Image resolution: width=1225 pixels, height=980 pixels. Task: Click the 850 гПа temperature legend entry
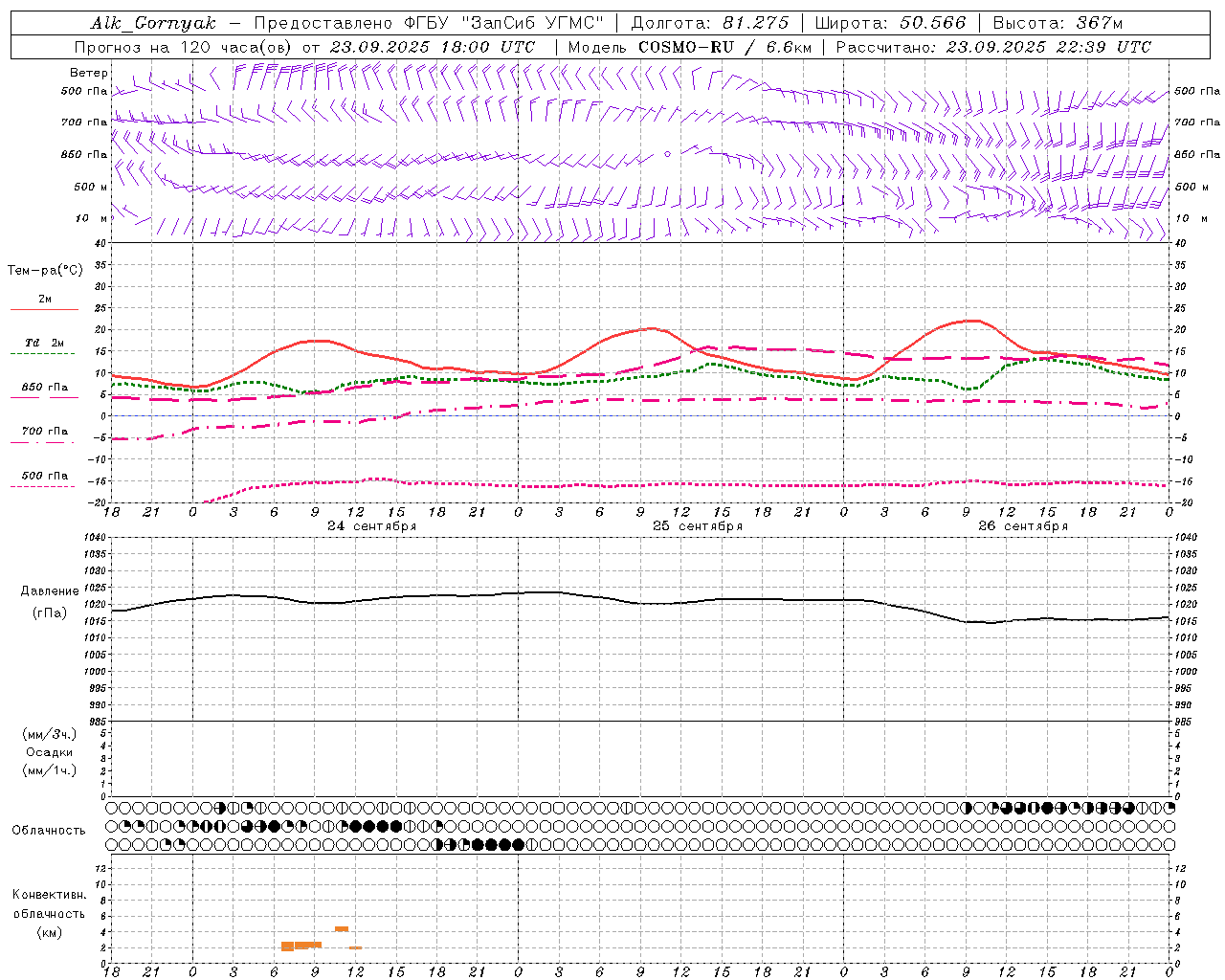[45, 388]
